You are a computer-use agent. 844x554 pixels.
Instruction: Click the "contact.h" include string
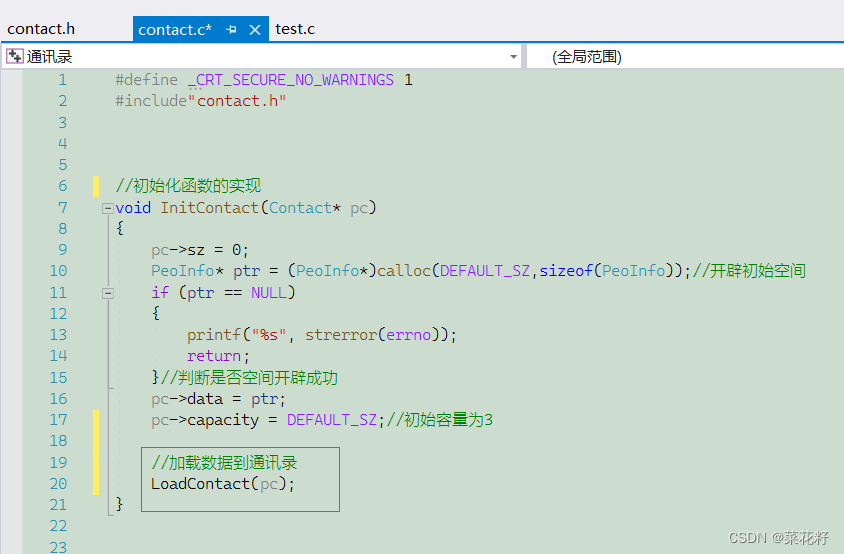point(237,101)
